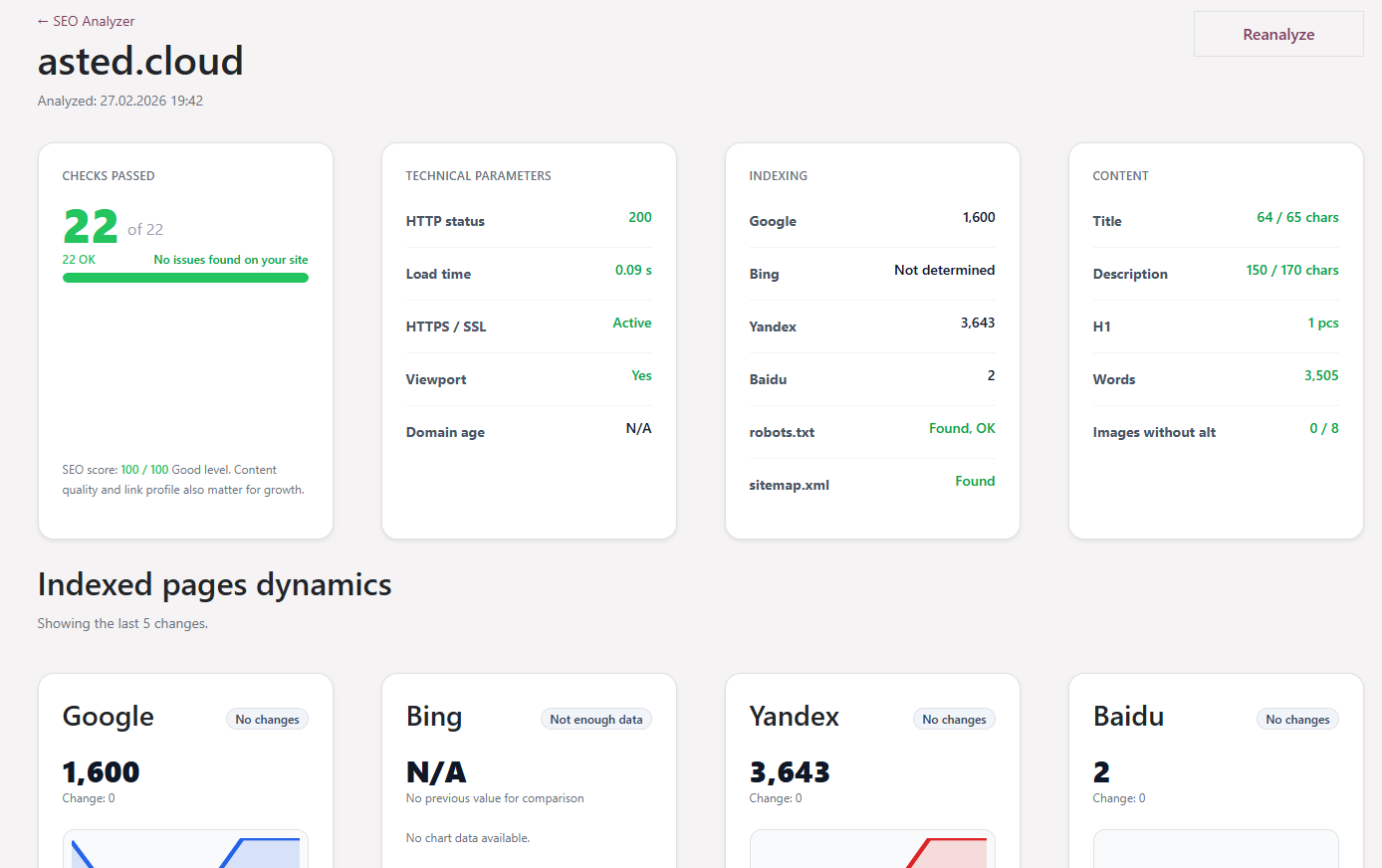The width and height of the screenshot is (1382, 868).
Task: Click the Reanalyze button
Action: (x=1277, y=35)
